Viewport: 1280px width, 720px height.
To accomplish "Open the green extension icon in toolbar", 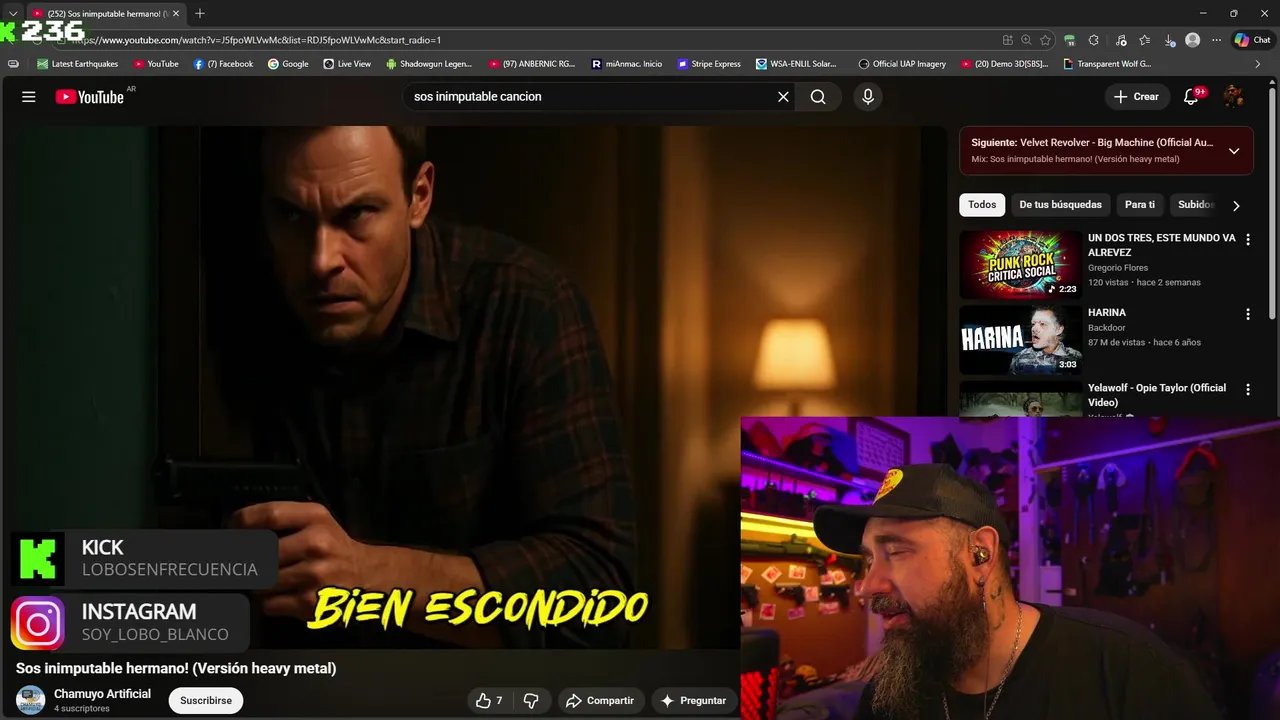I will 1069,40.
